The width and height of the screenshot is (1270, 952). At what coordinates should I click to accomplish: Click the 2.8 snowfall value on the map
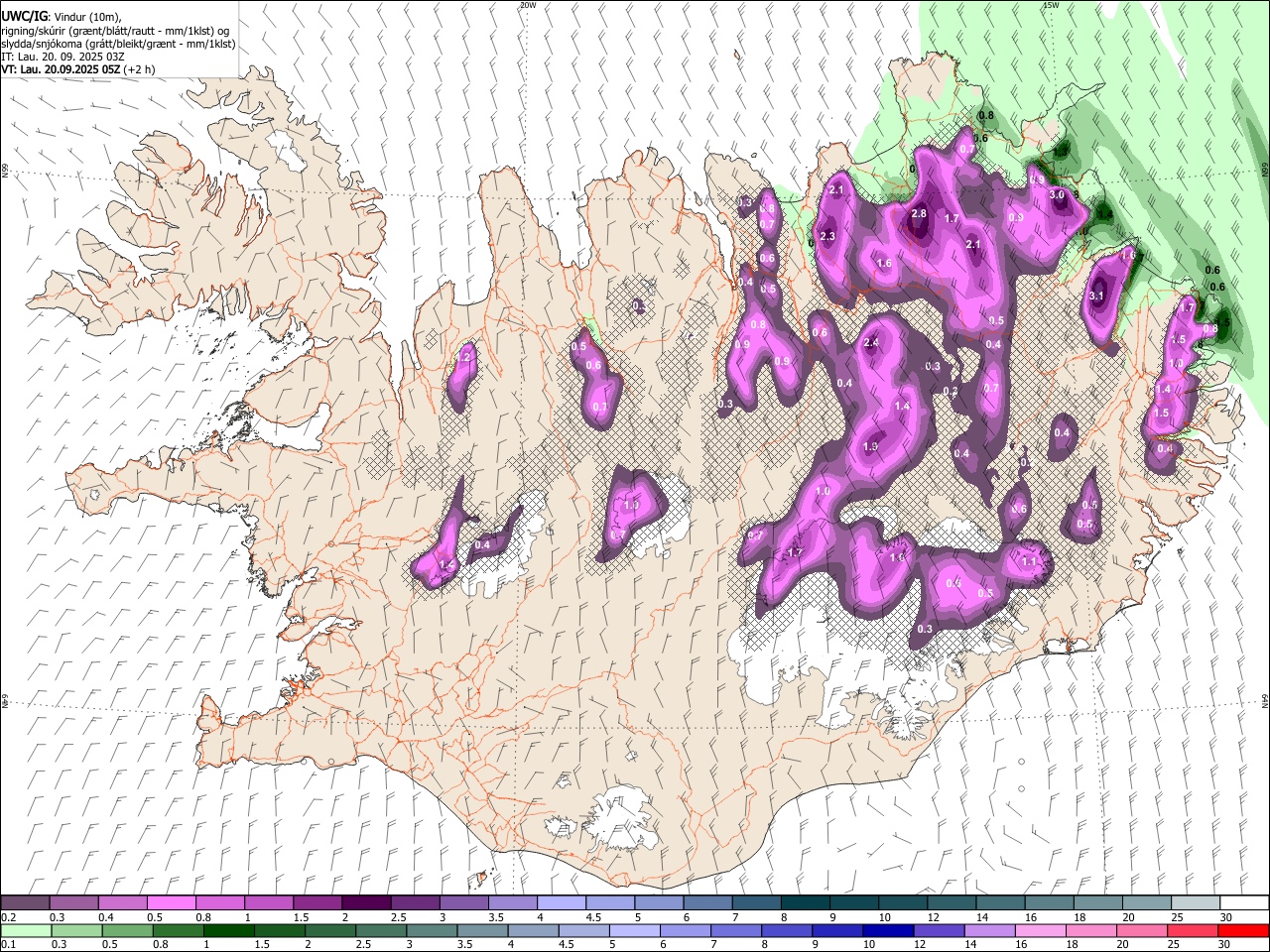pos(919,213)
